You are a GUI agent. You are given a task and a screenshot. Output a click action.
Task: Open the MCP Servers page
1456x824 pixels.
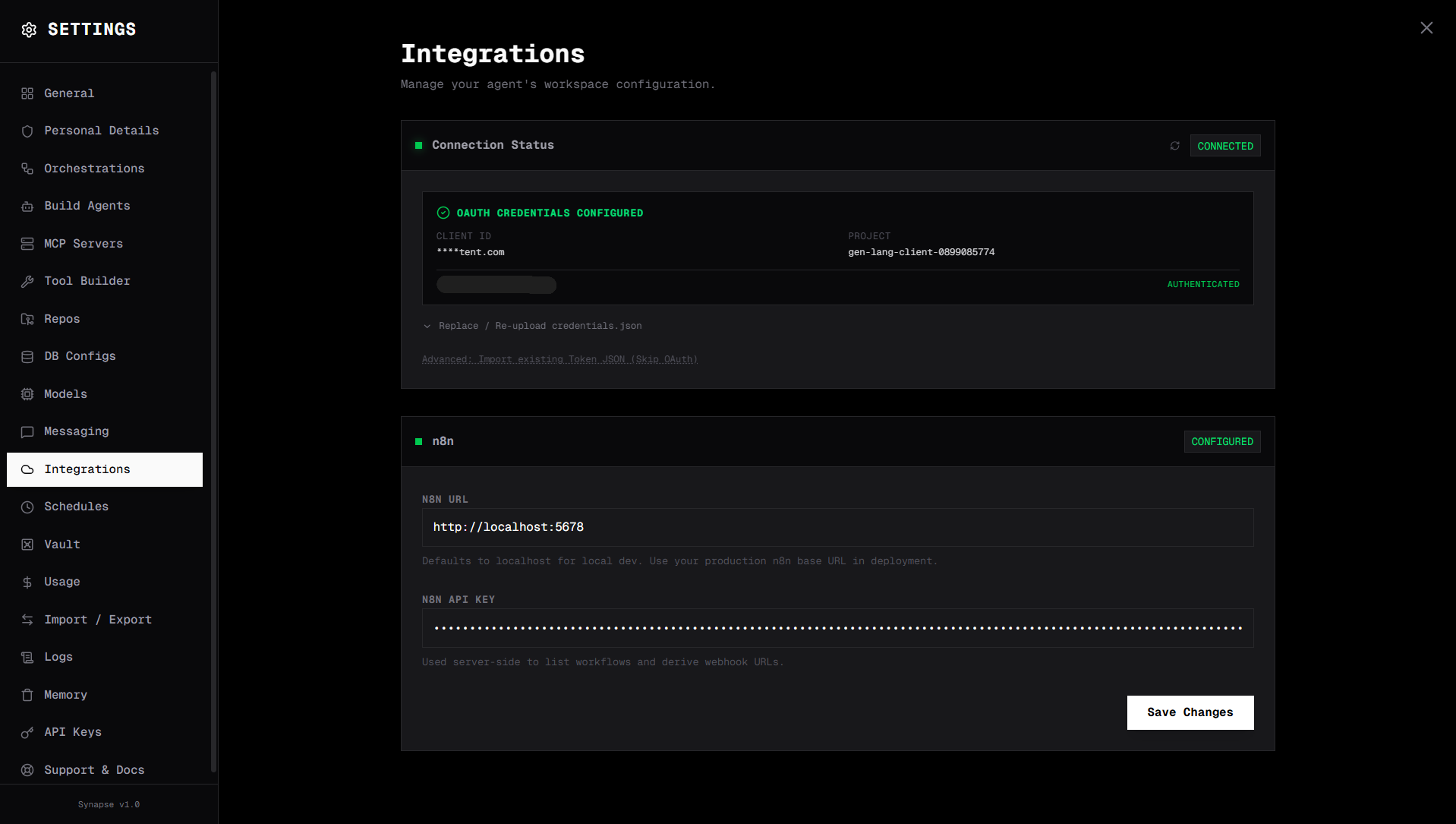point(105,244)
